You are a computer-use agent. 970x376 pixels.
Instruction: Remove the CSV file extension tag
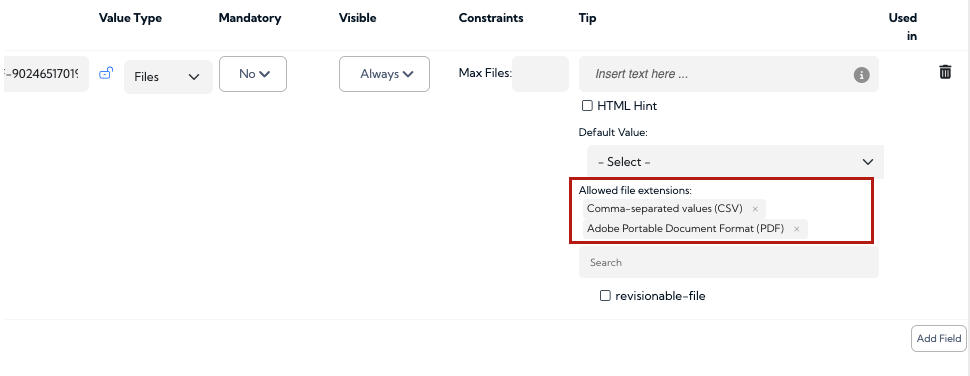click(755, 209)
